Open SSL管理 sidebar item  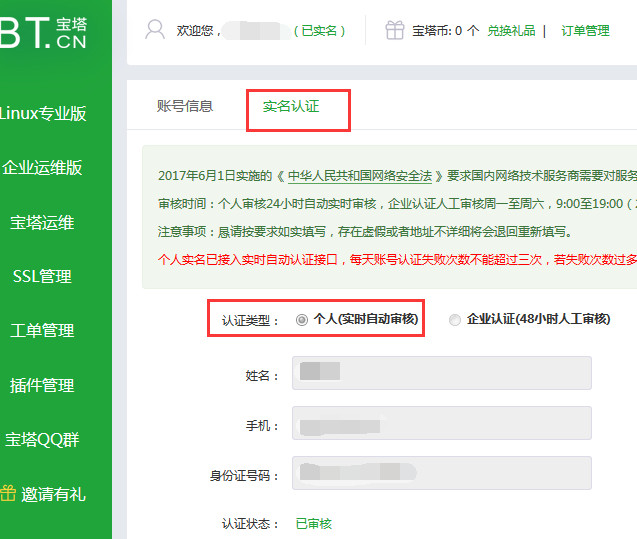pyautogui.click(x=42, y=276)
